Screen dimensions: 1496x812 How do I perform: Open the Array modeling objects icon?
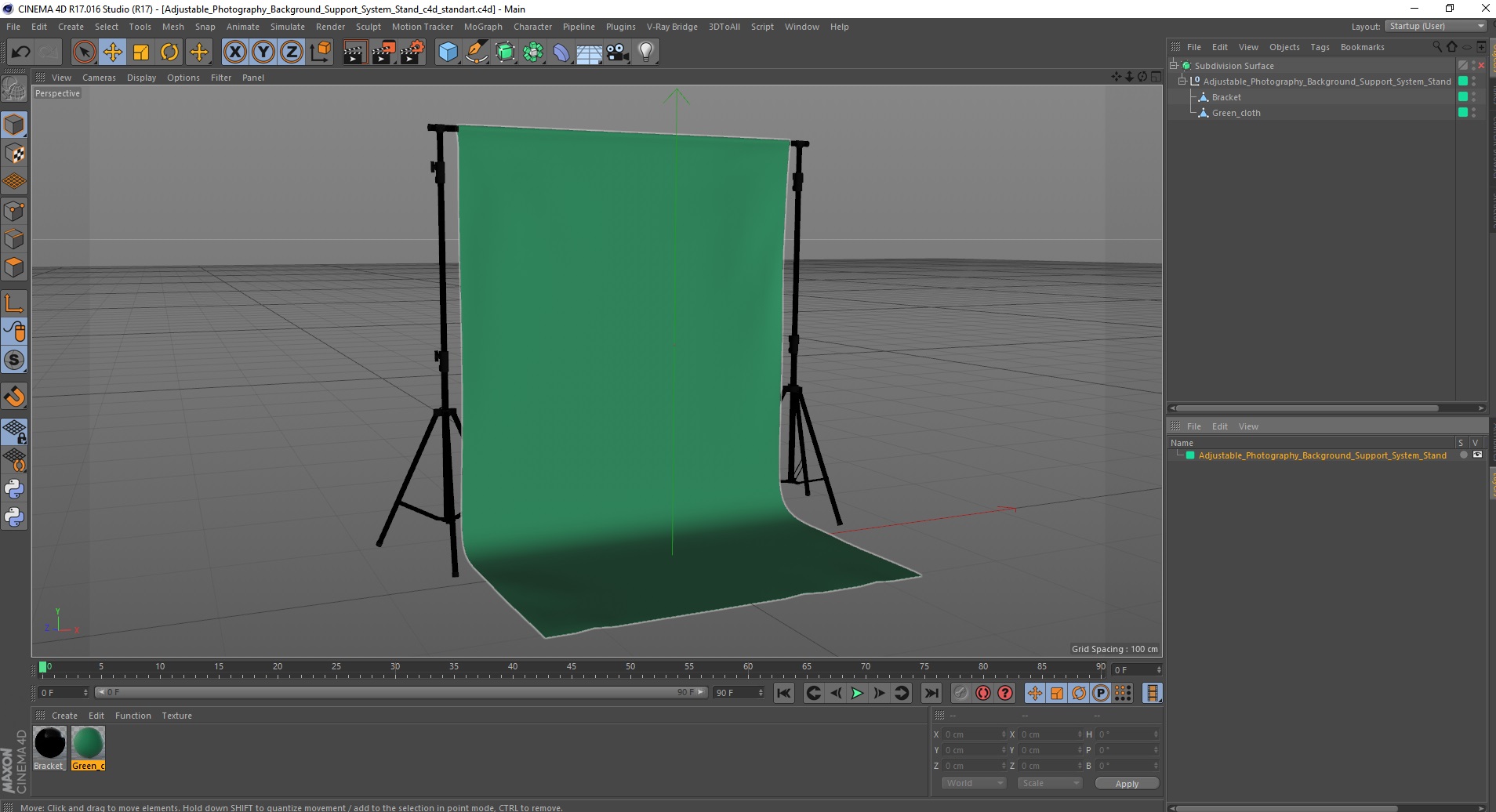[x=533, y=53]
